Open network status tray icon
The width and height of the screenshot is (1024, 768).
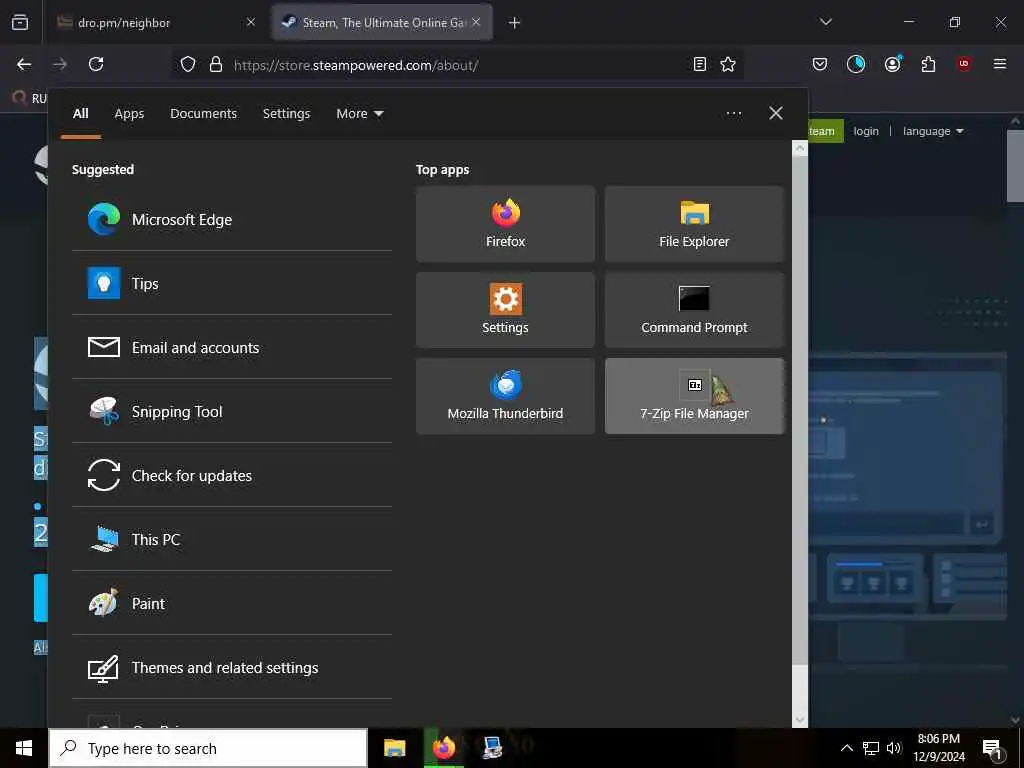point(871,748)
